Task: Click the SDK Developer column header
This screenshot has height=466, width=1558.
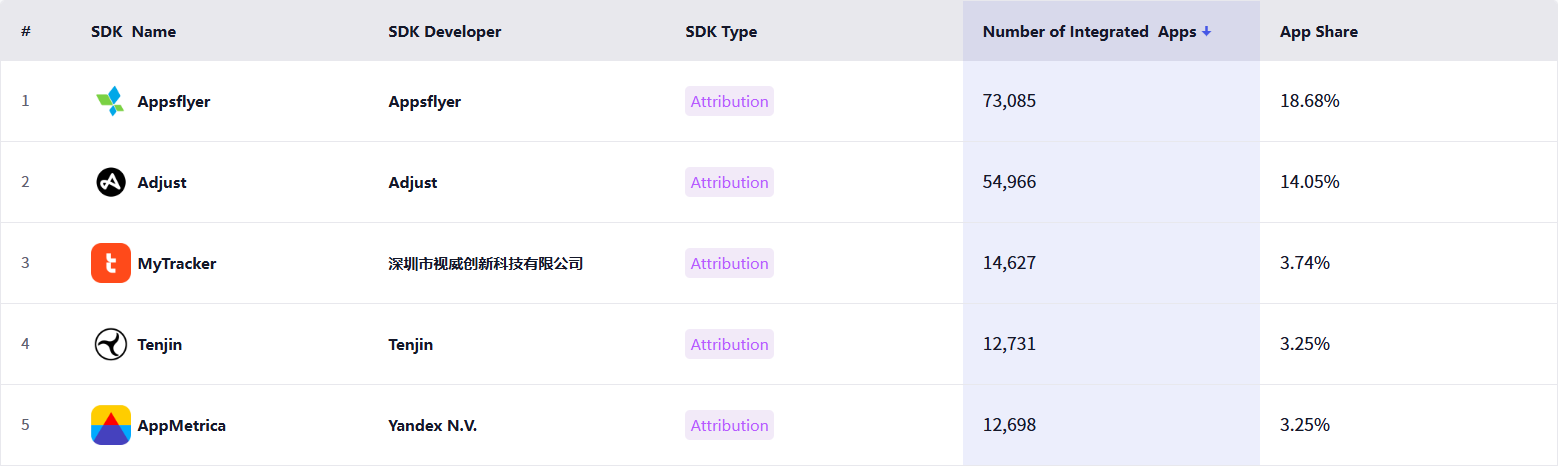Action: point(445,32)
